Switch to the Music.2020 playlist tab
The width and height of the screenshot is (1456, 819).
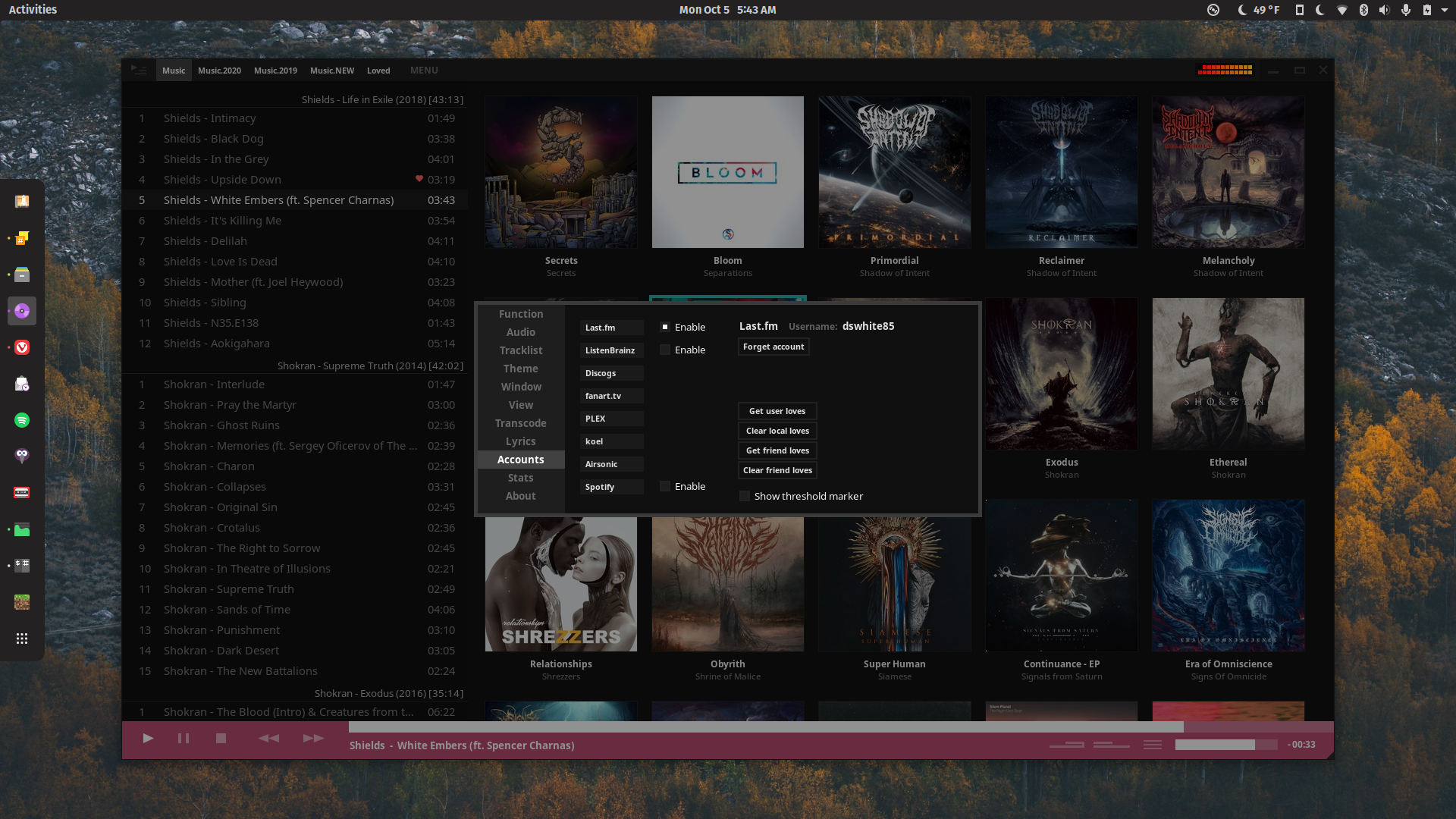pyautogui.click(x=219, y=71)
